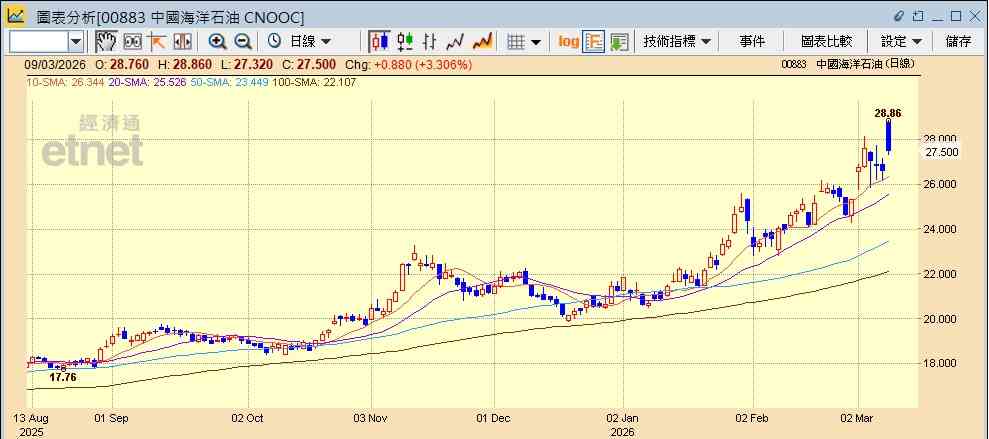Click the 09/03/2026 date readout
The image size is (989, 439).
(x=57, y=64)
